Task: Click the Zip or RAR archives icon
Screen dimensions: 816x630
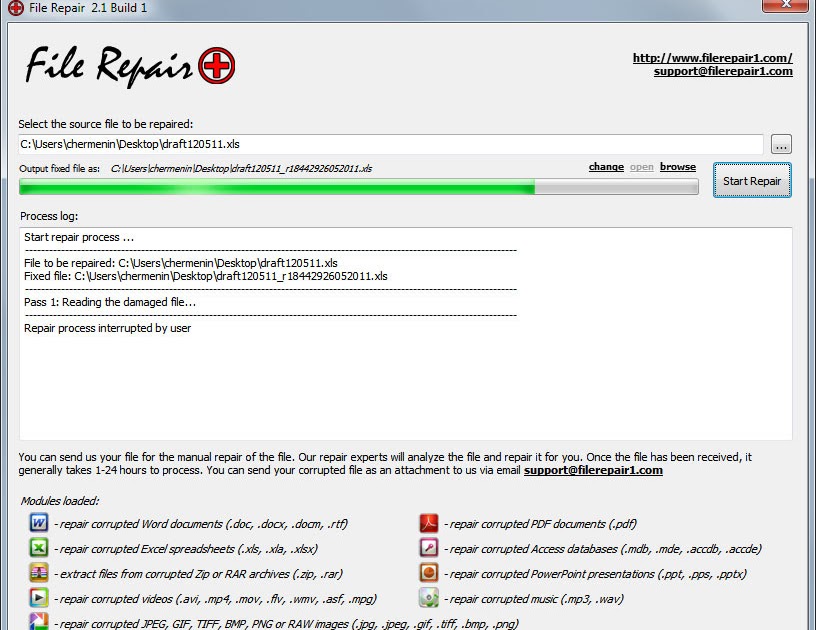Action: 39,572
